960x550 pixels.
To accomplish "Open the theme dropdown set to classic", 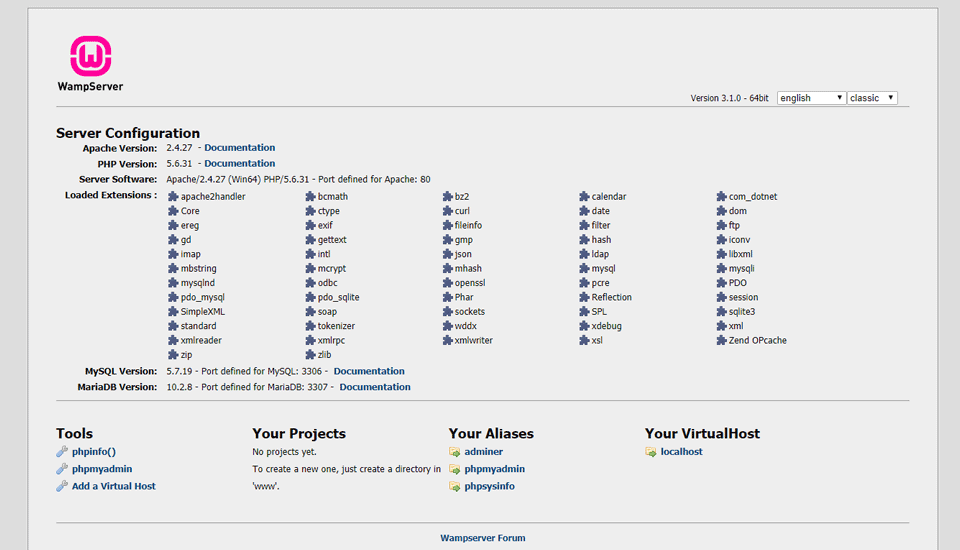I will pyautogui.click(x=872, y=98).
